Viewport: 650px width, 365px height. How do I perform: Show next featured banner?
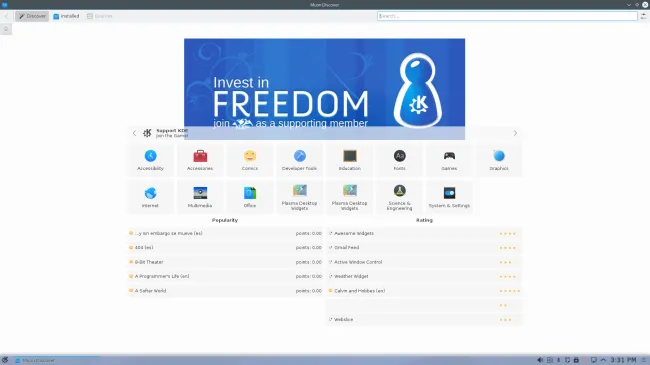pyautogui.click(x=515, y=133)
